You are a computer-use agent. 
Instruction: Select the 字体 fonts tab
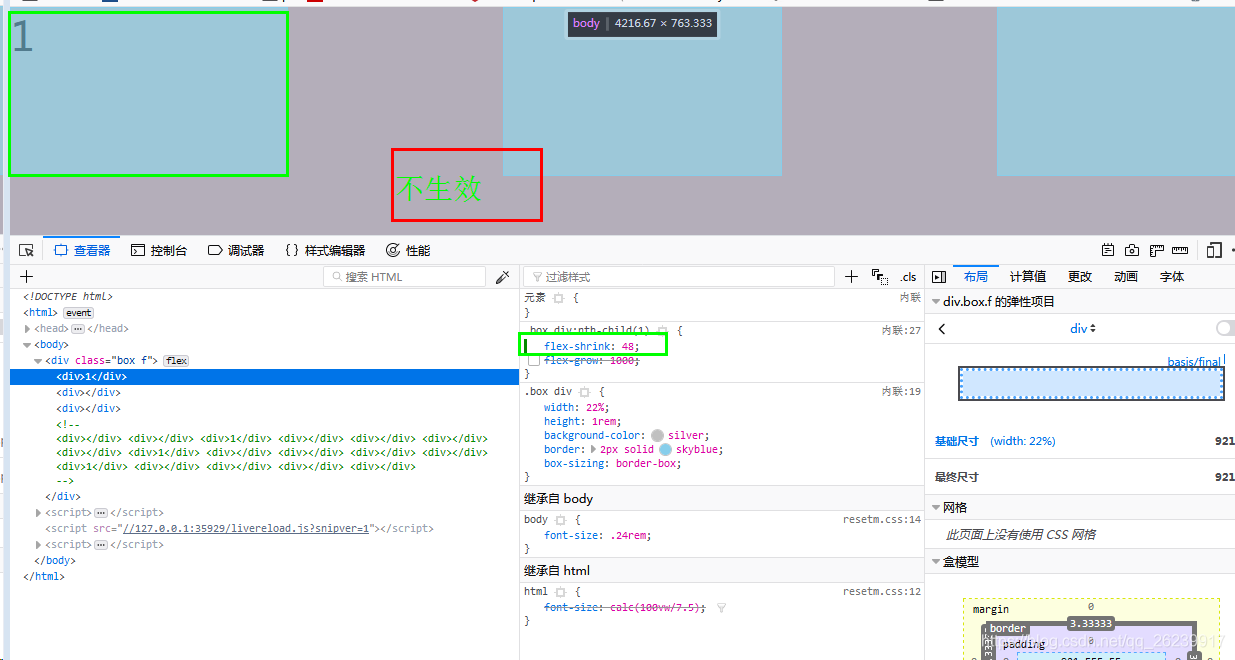(x=1172, y=277)
